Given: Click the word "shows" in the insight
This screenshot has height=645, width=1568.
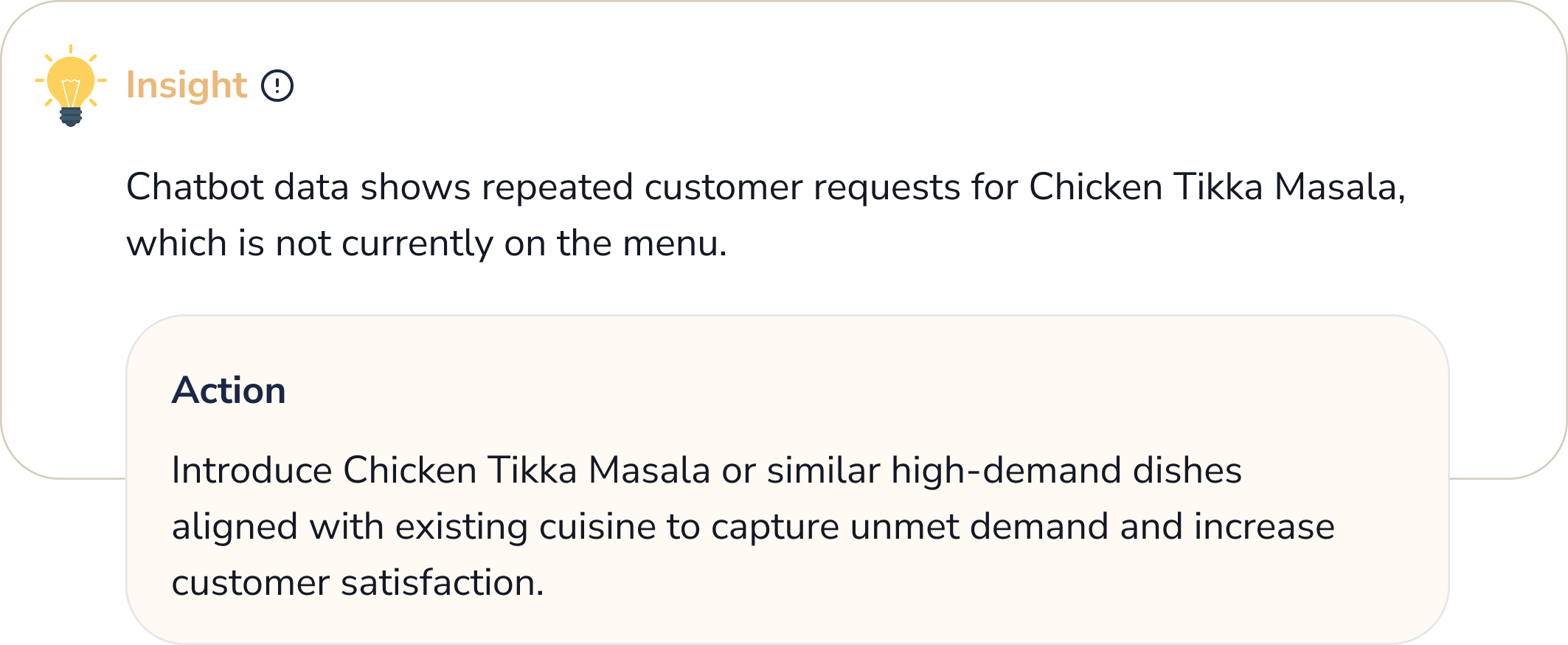Looking at the screenshot, I should 415,187.
